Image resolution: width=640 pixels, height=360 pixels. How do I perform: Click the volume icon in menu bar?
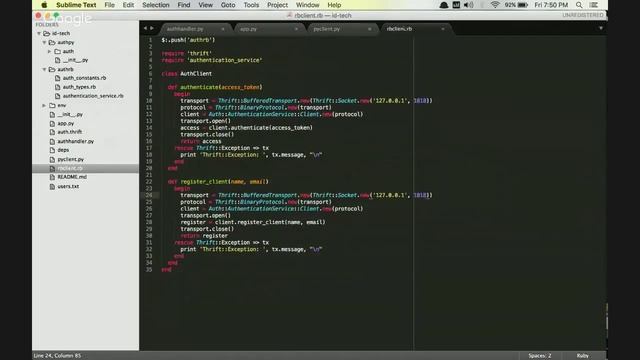pos(469,5)
